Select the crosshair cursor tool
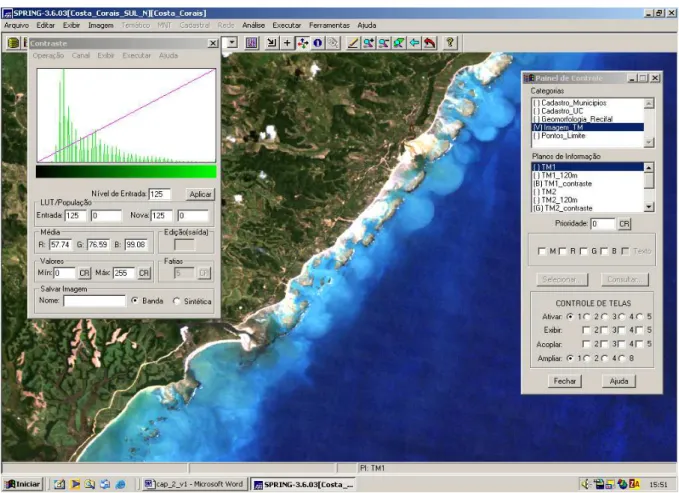Screen dimensions: 679x493 [287, 43]
